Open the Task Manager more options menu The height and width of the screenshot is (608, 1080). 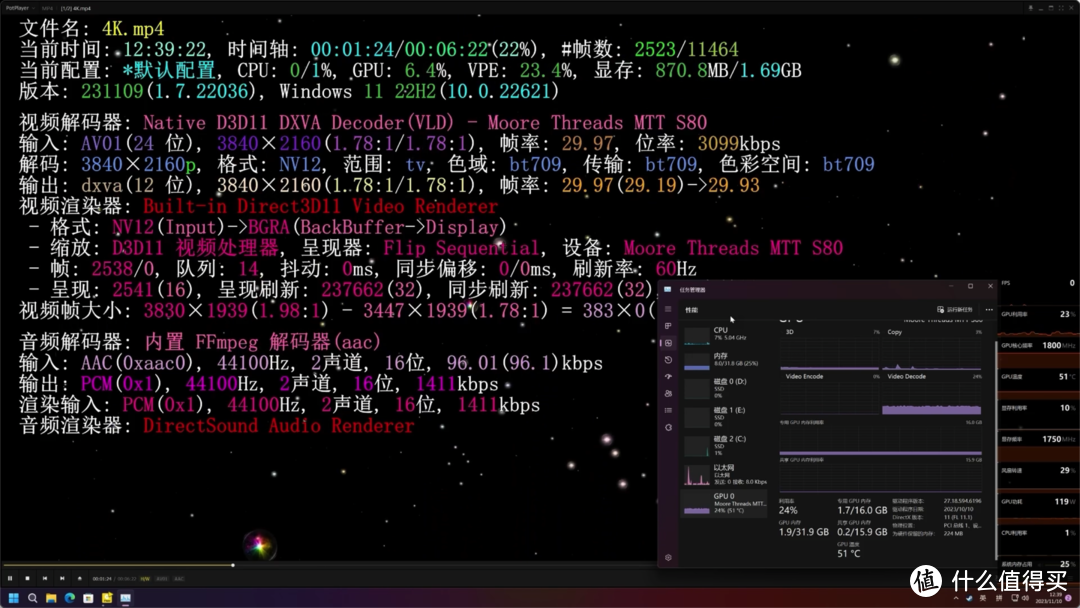989,310
